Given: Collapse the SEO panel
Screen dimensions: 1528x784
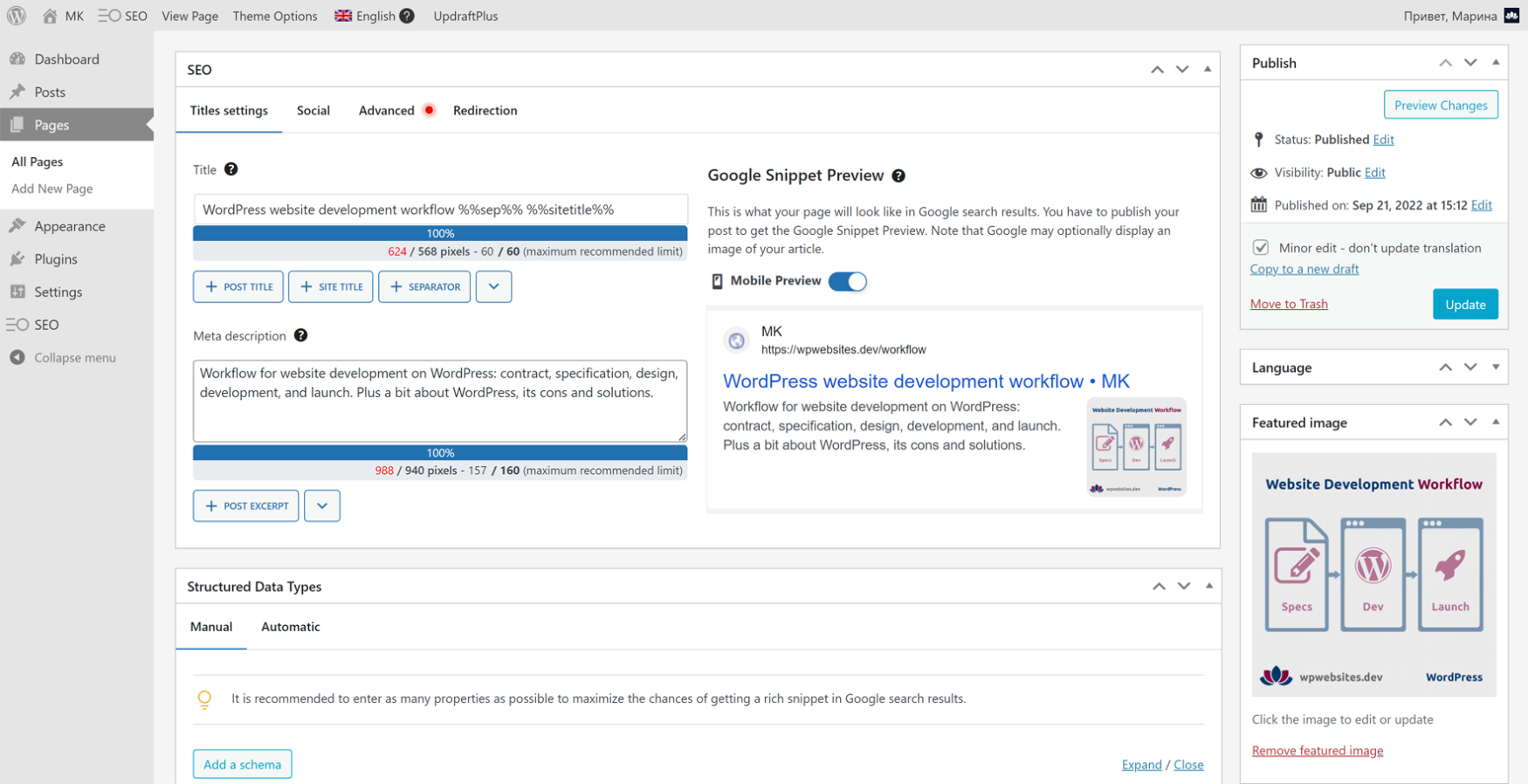Looking at the screenshot, I should (x=1208, y=69).
